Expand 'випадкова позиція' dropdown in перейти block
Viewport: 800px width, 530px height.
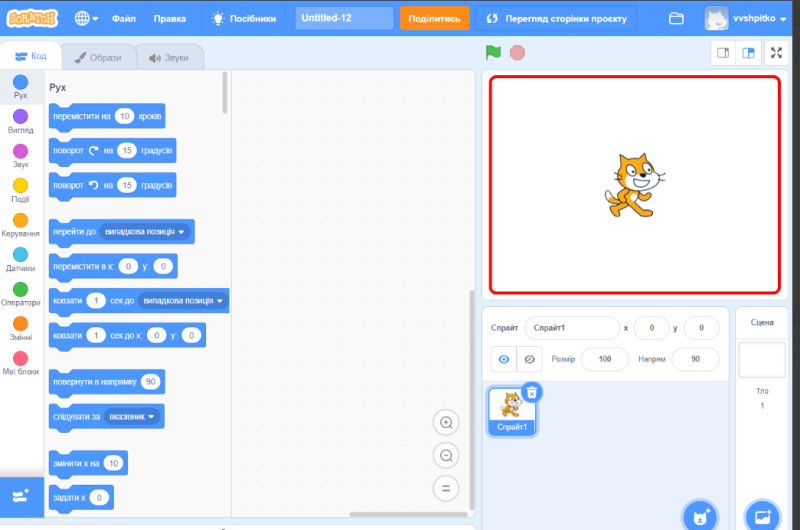point(145,232)
